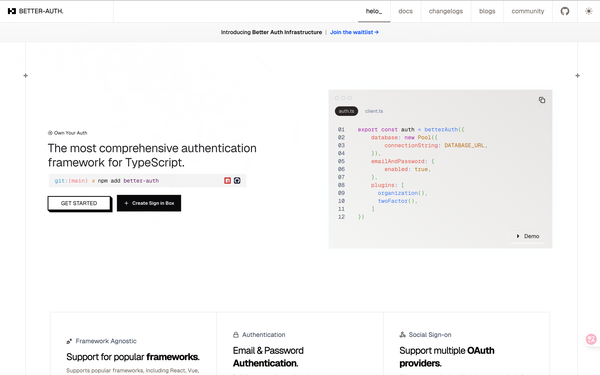Click the twoFactor() plugin code line

coord(398,201)
